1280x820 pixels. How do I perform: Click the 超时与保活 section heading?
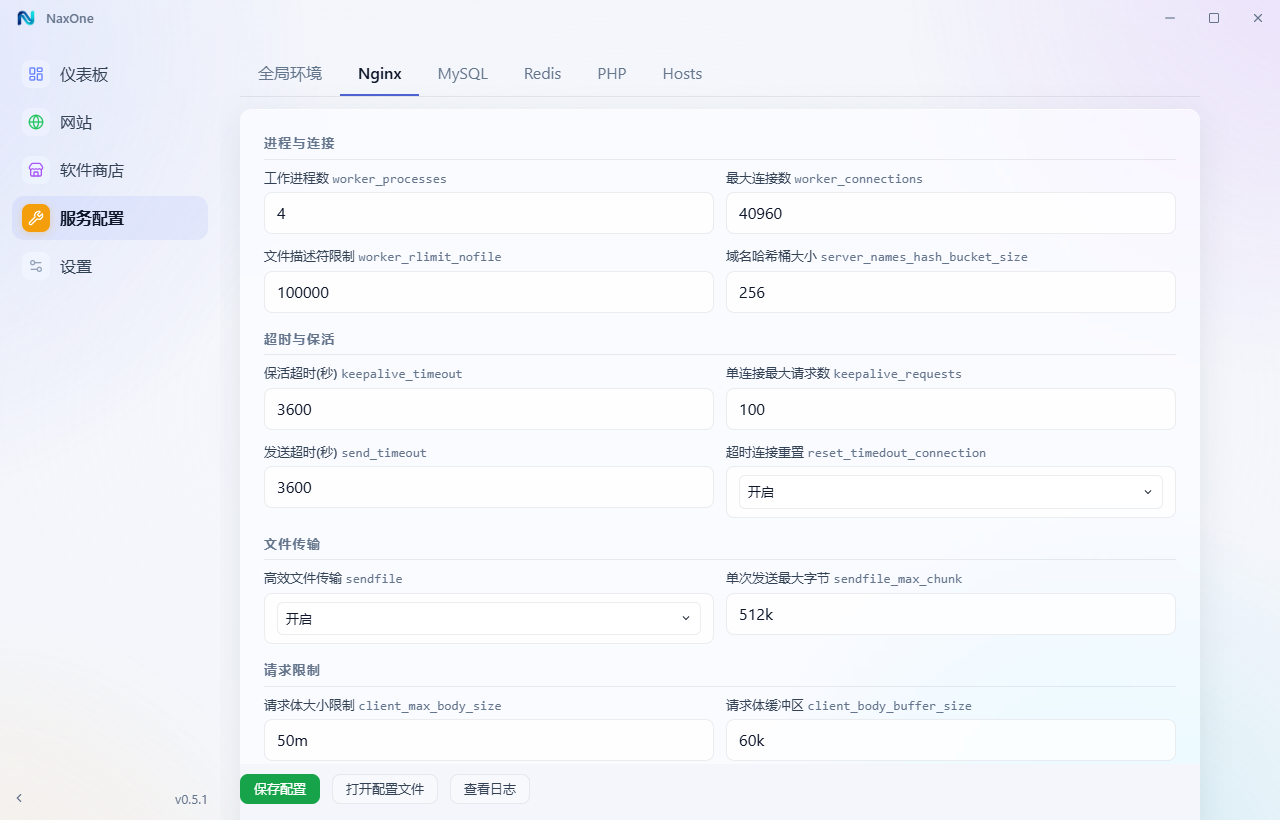pos(299,339)
